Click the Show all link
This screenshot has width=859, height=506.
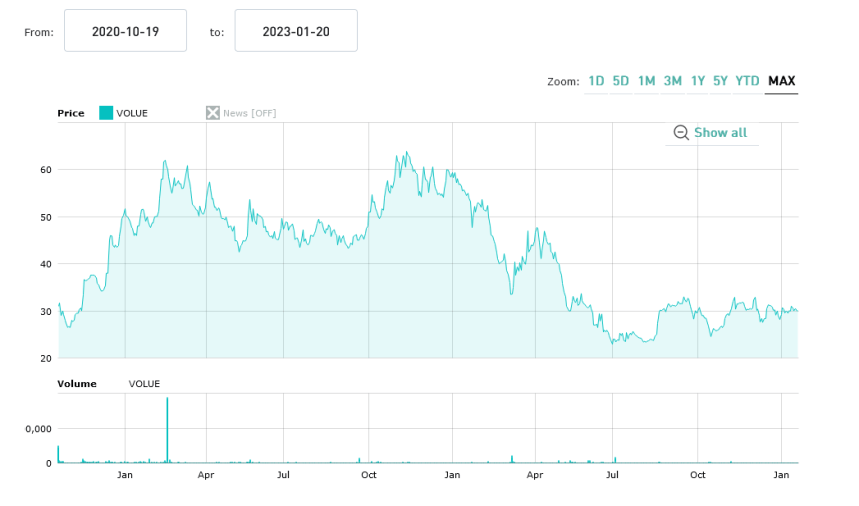[720, 133]
